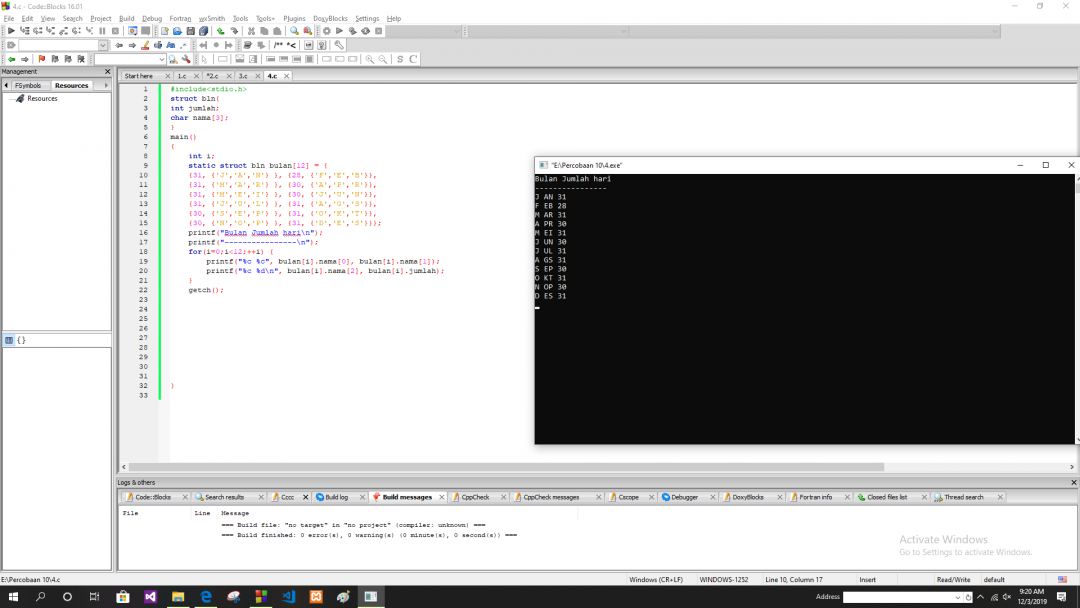Open the Plugins menu
Image resolution: width=1080 pixels, height=608 pixels.
(x=294, y=19)
